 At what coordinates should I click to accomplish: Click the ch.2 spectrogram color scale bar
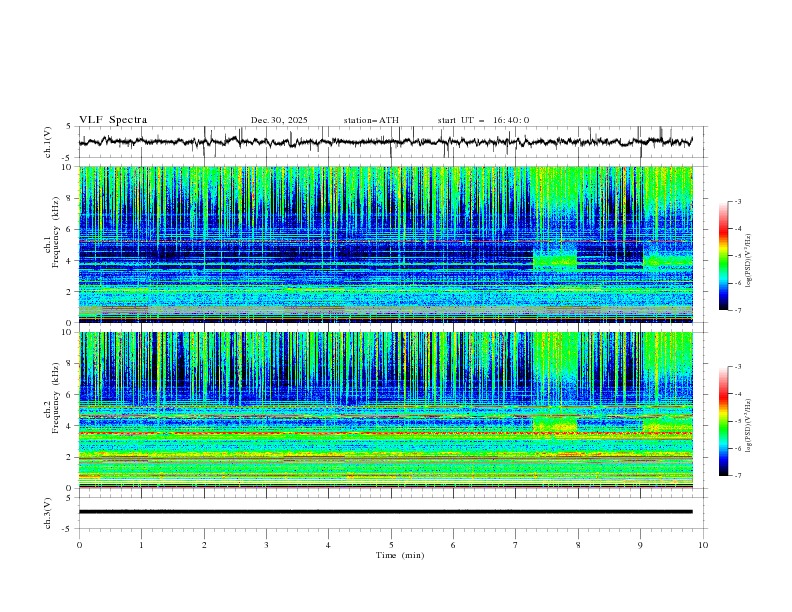click(x=723, y=421)
